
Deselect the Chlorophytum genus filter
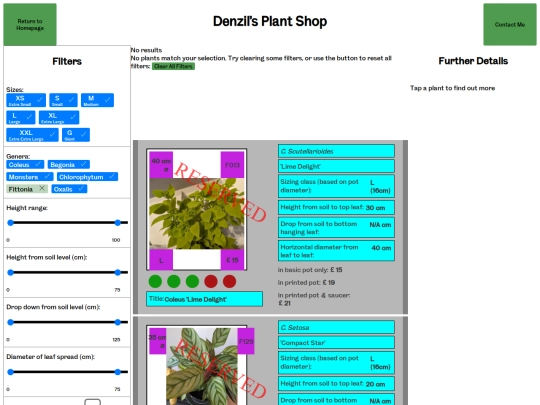pos(87,177)
